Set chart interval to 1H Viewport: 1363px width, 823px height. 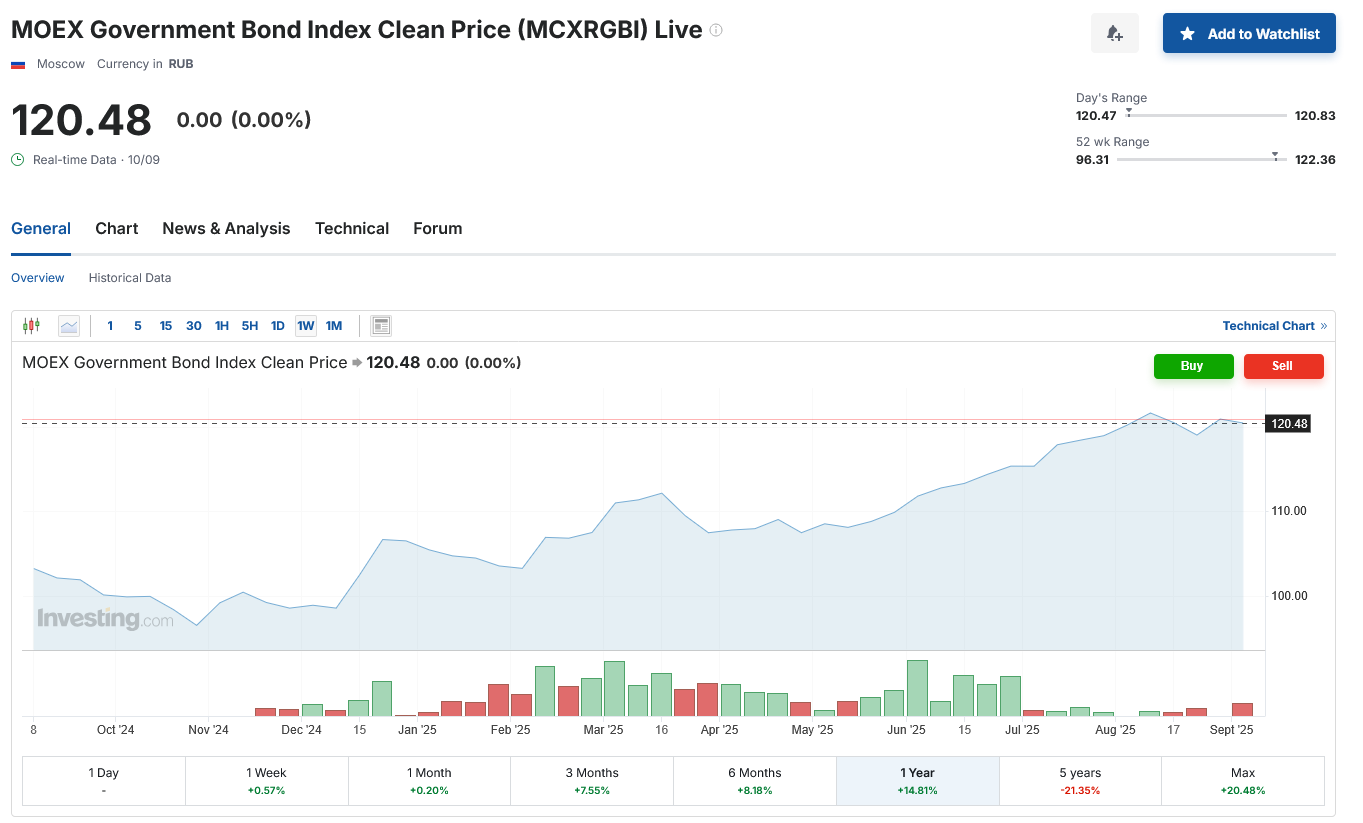pyautogui.click(x=222, y=326)
